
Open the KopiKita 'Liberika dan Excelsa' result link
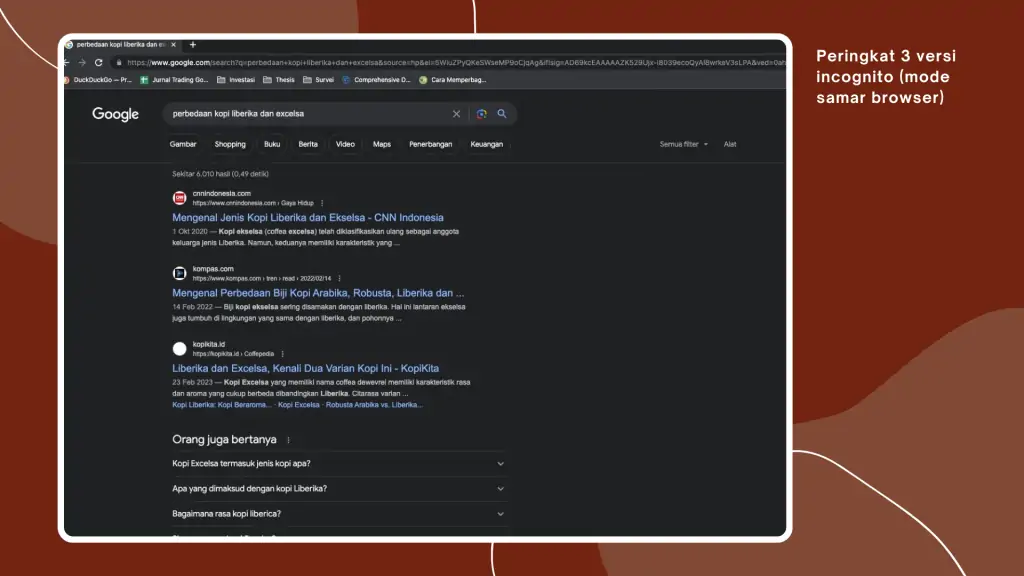tap(305, 368)
